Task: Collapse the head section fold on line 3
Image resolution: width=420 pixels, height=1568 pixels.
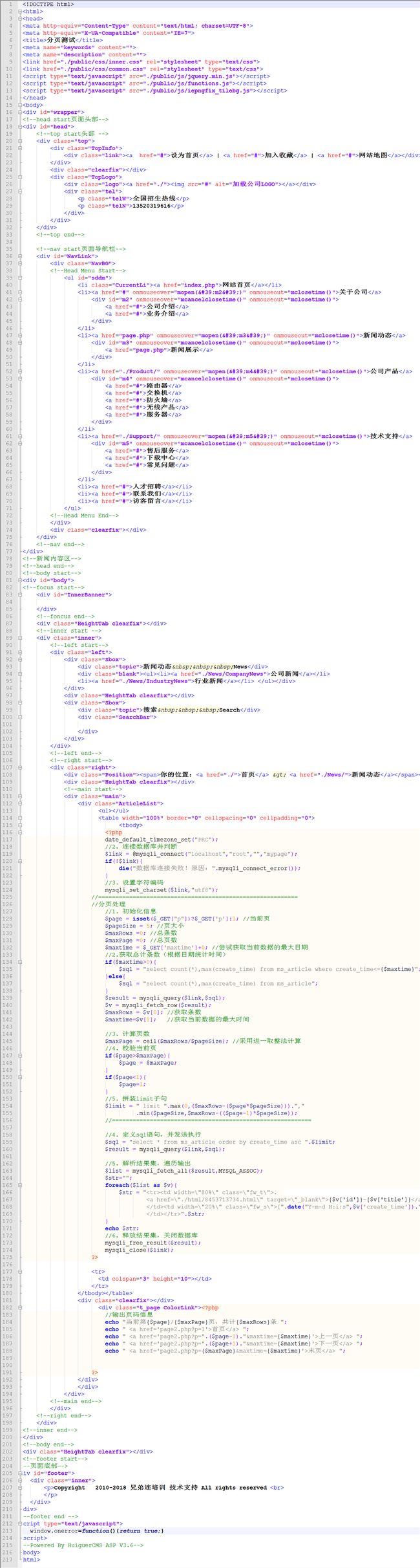Action: click(x=20, y=19)
